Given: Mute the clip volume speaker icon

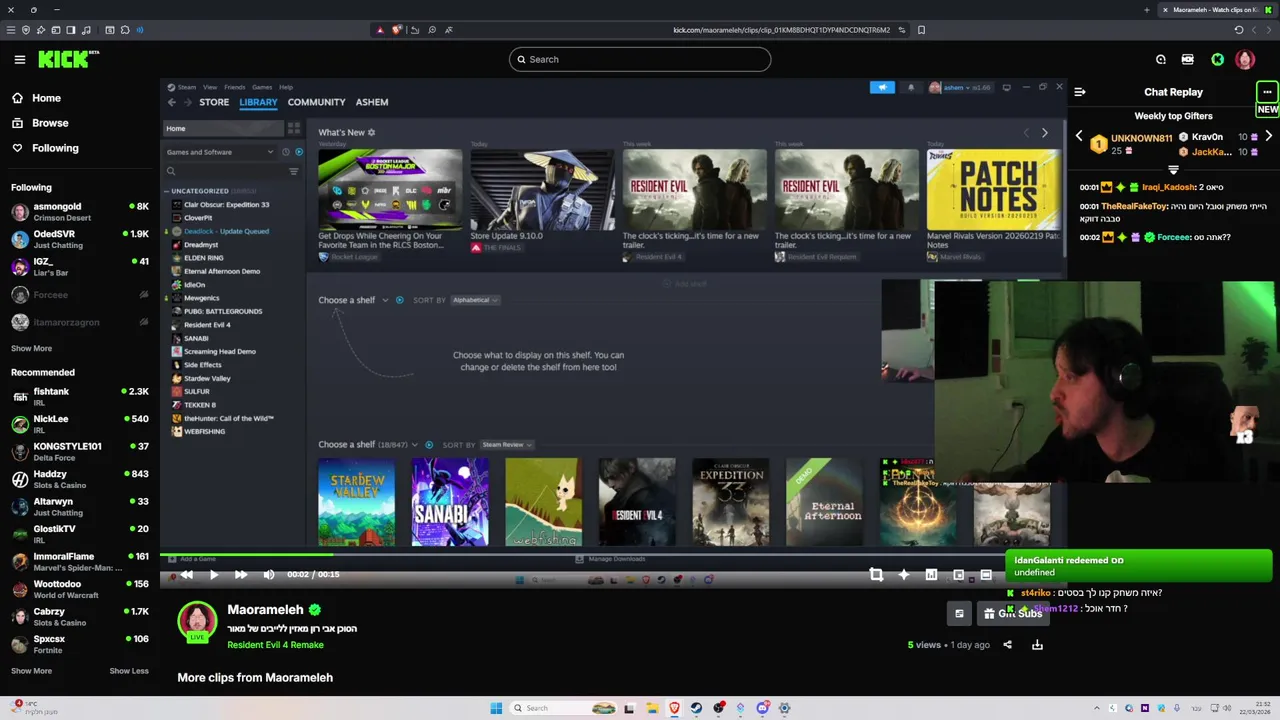Looking at the screenshot, I should click(x=268, y=575).
